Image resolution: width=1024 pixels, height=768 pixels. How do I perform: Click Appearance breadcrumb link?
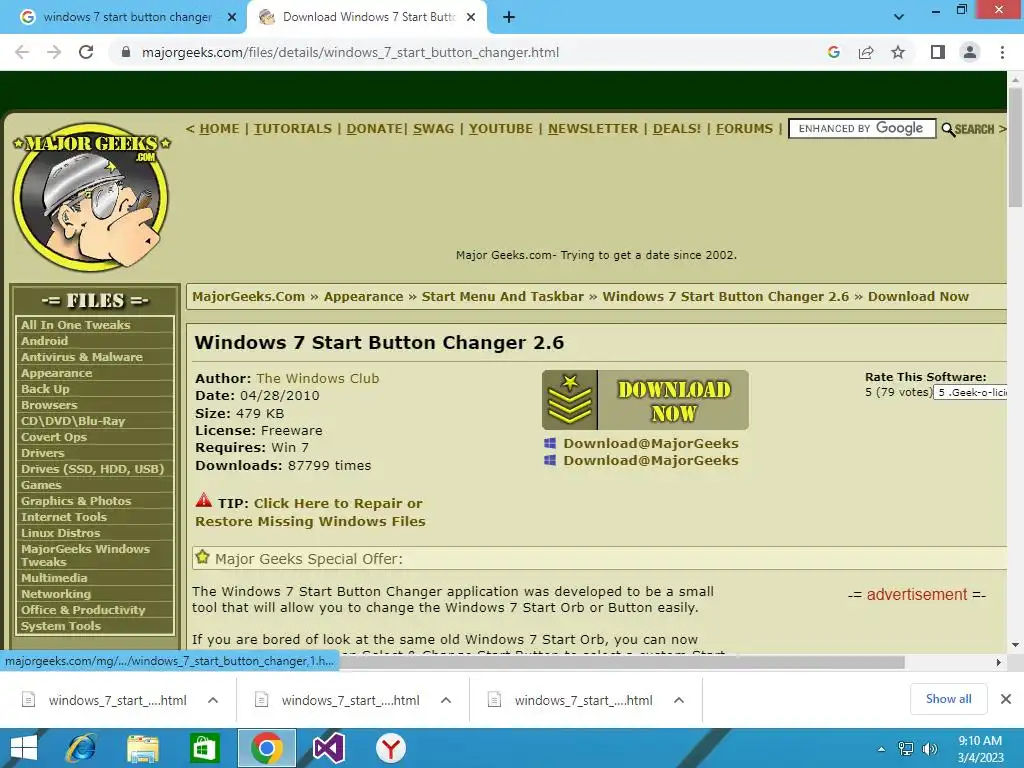[364, 296]
